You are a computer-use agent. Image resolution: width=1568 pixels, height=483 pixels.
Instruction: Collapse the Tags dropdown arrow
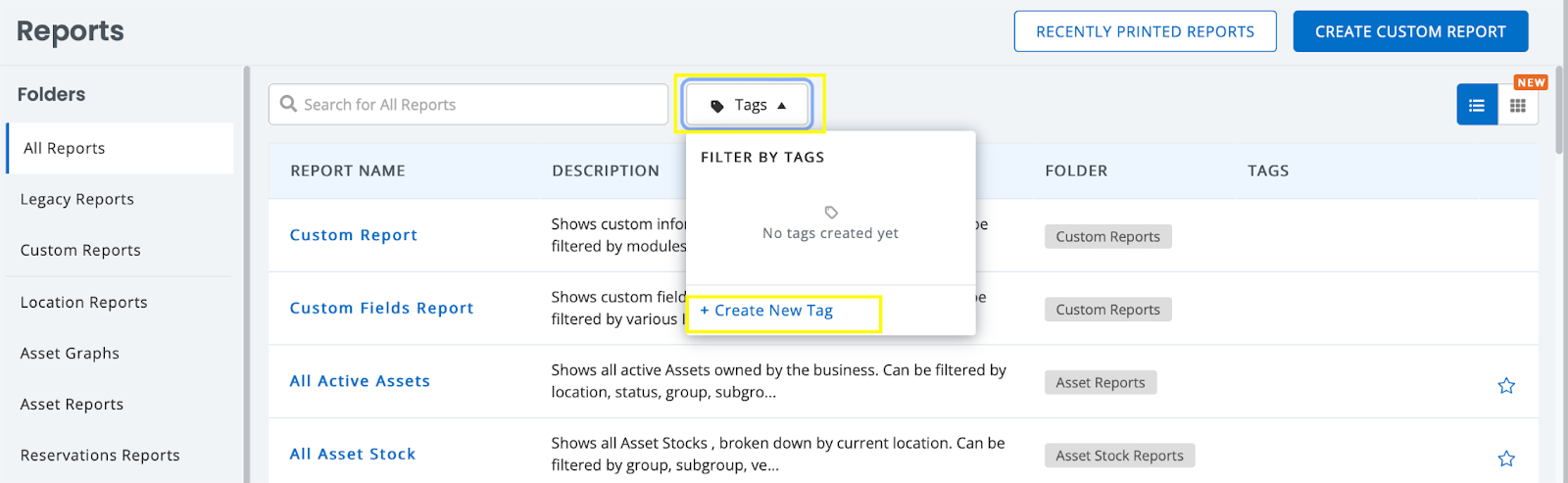782,106
